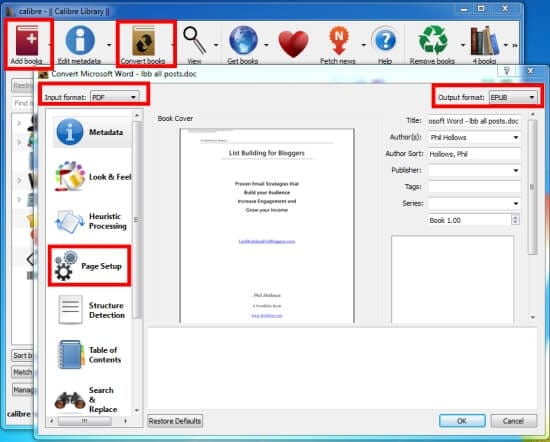
Task: Expand the Get books dropdown arrow
Action: [266, 45]
